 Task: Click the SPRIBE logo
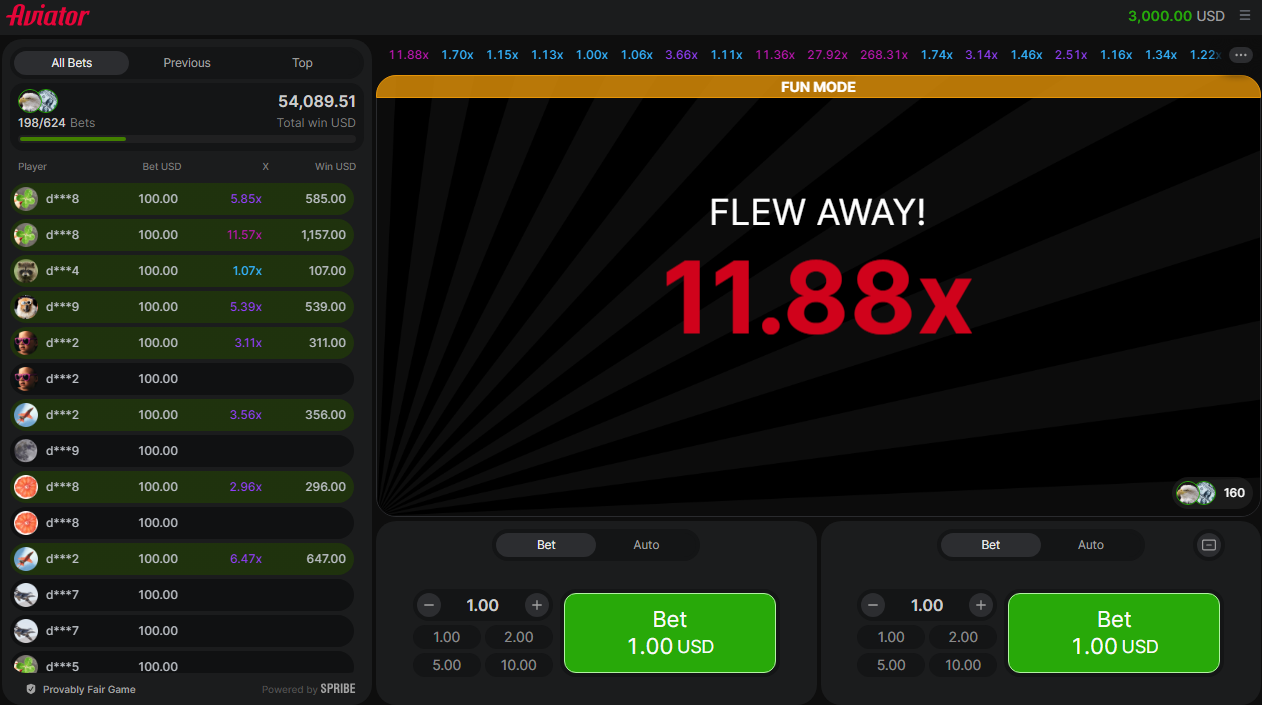coord(337,688)
